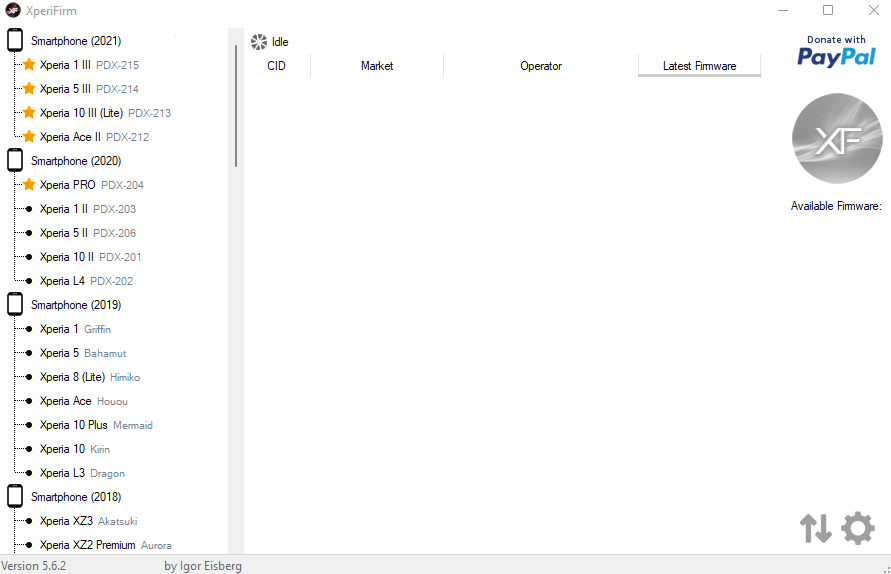The image size is (891, 574).
Task: Click the Smartphone (2019) phone icon
Action: coord(15,305)
